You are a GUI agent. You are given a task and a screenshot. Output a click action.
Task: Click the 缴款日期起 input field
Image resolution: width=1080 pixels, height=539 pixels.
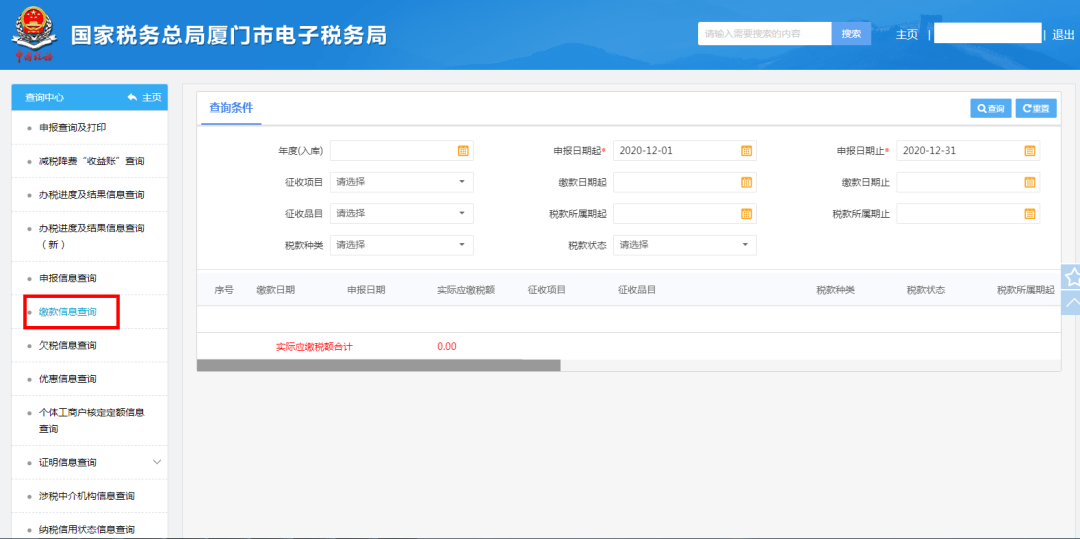pyautogui.click(x=685, y=182)
